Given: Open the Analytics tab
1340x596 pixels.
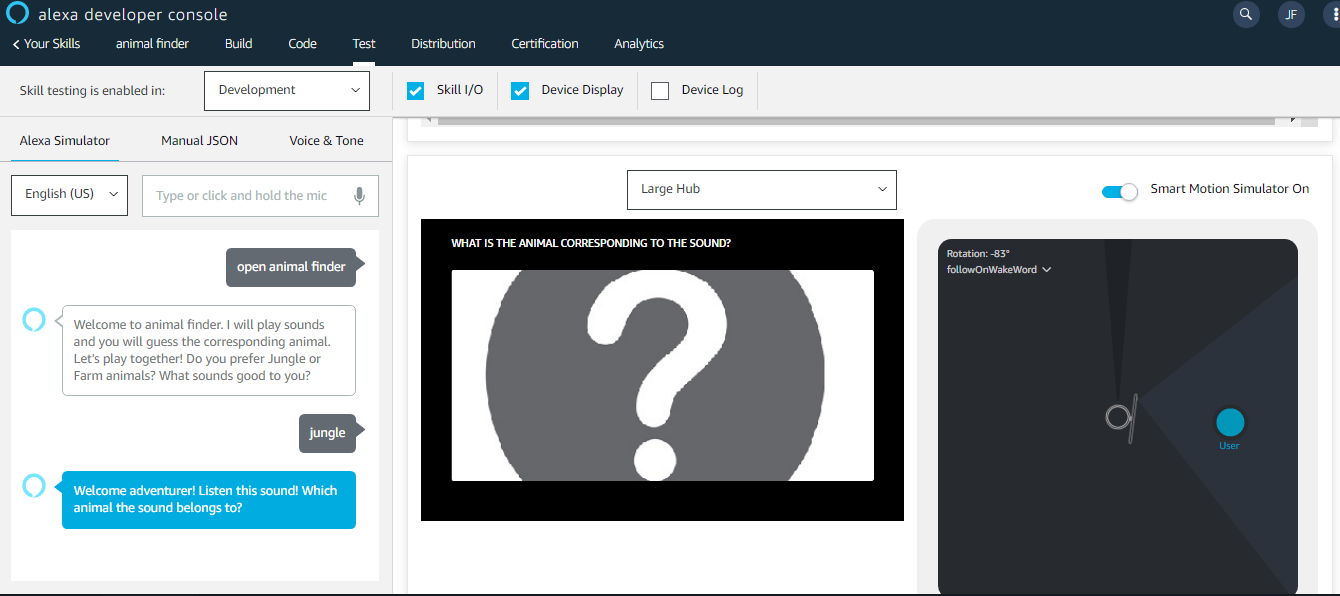Looking at the screenshot, I should [639, 44].
